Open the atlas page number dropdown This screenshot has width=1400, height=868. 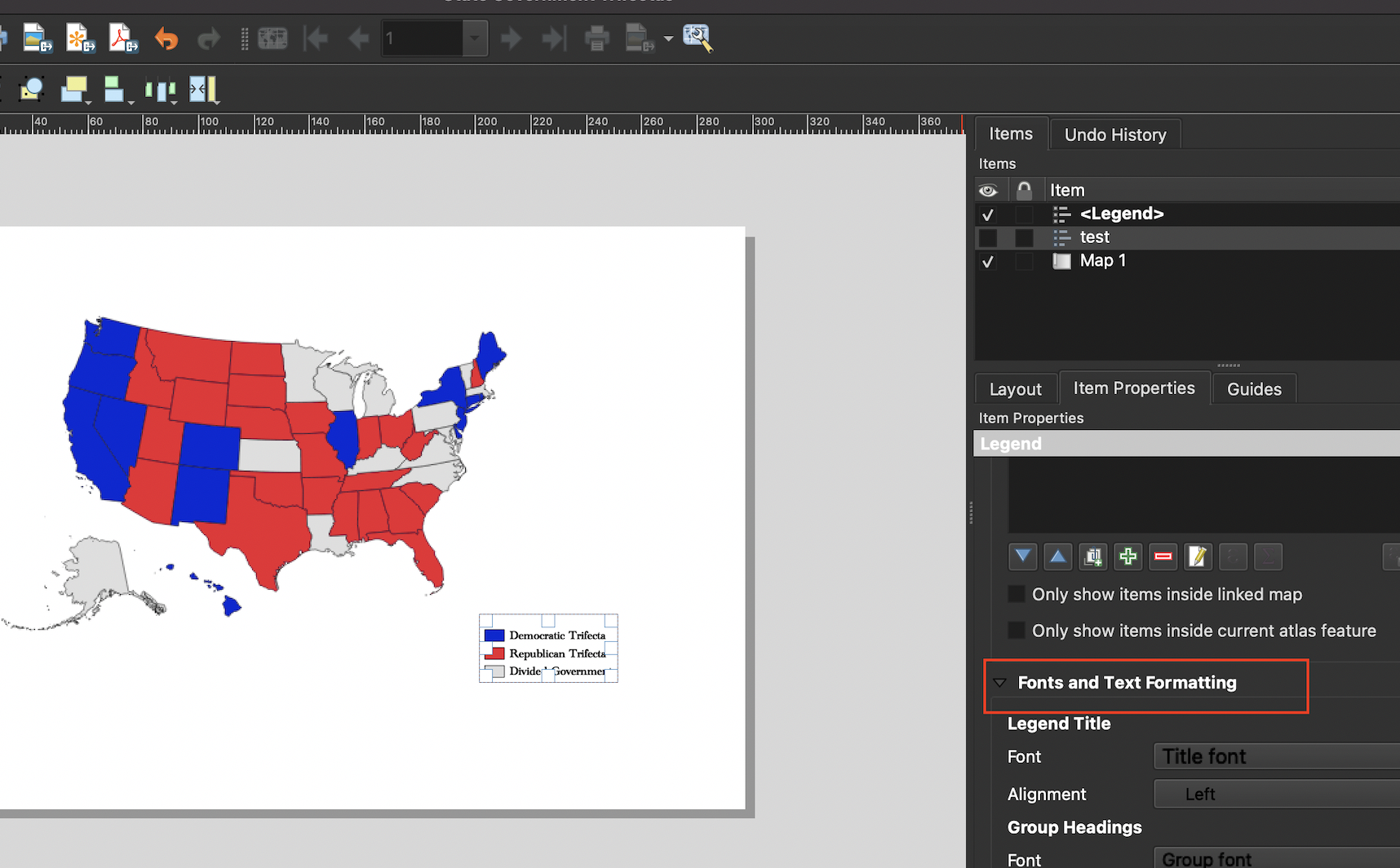pos(474,38)
